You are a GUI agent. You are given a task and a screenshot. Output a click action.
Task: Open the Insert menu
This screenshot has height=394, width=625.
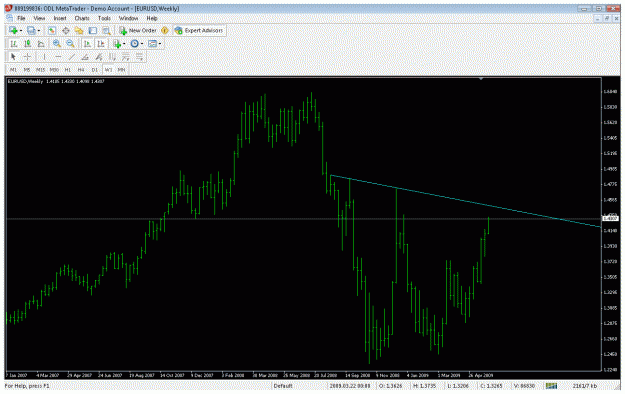(60, 18)
